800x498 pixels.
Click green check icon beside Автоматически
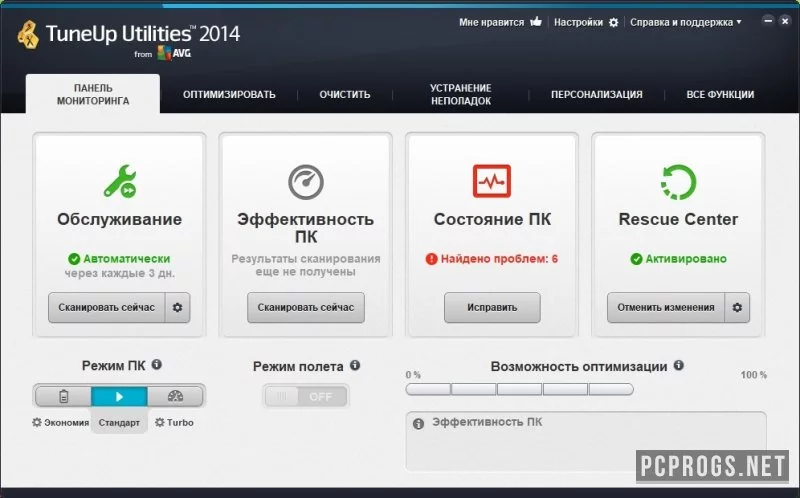pos(74,259)
